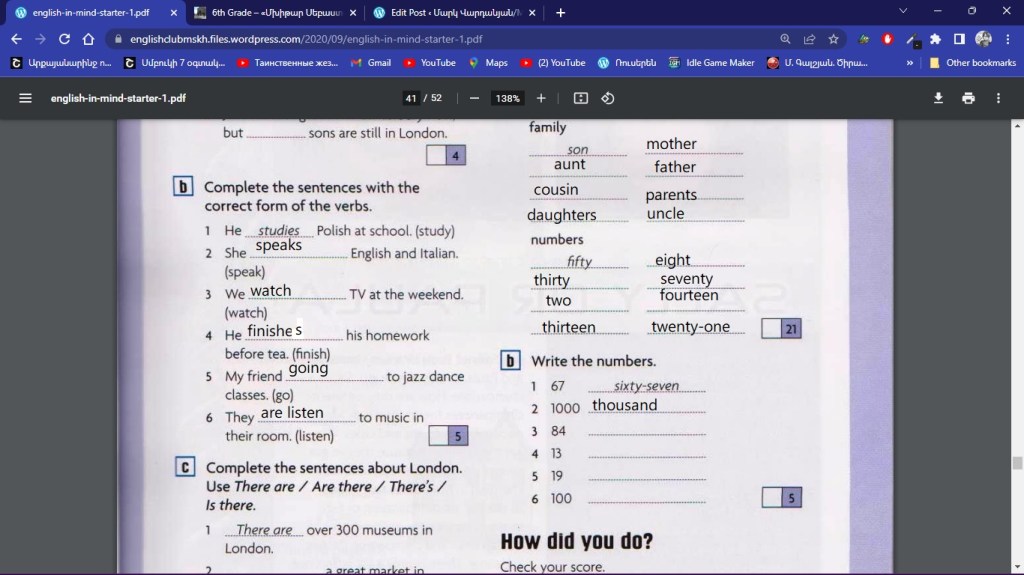Open the Gmail bookmark
This screenshot has width=1024, height=575.
click(x=370, y=62)
